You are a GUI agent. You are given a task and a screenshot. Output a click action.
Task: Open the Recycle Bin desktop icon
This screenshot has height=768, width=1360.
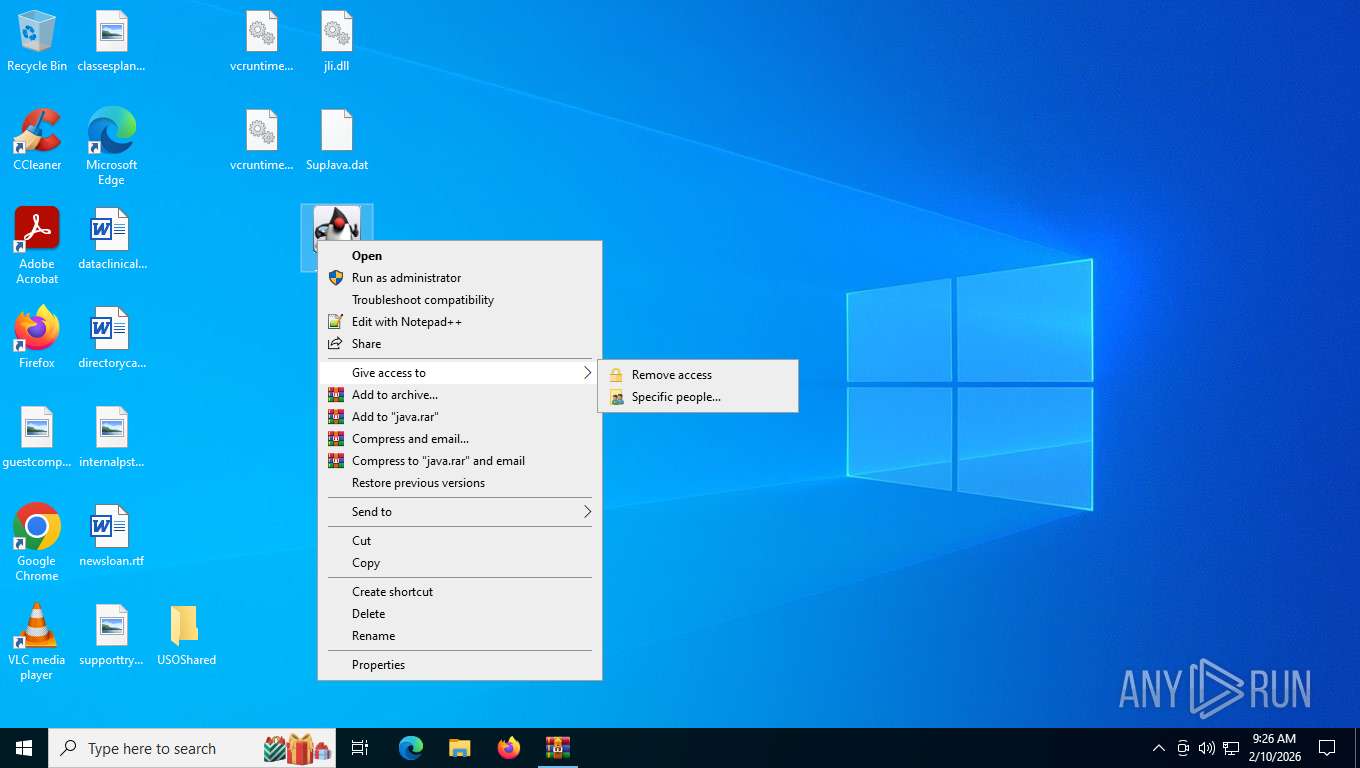[x=37, y=41]
